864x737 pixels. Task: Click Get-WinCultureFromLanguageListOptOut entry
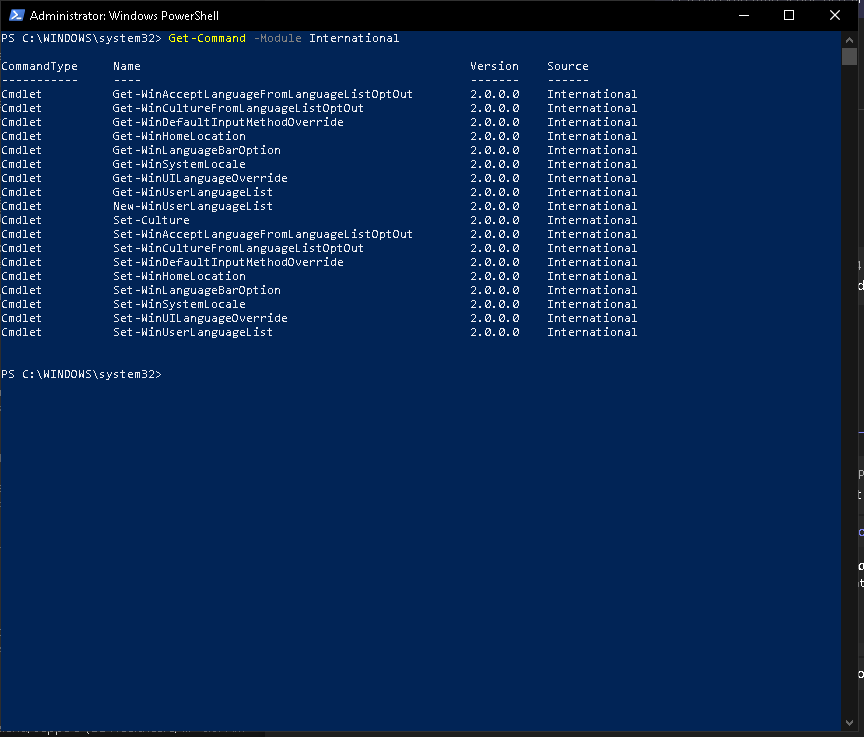pyautogui.click(x=238, y=108)
